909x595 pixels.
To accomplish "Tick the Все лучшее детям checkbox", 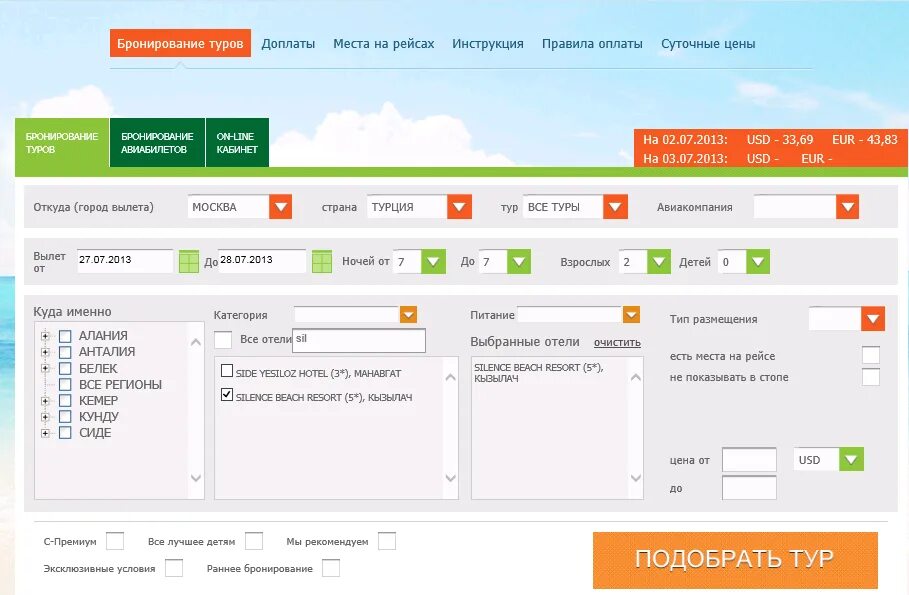I will (254, 541).
